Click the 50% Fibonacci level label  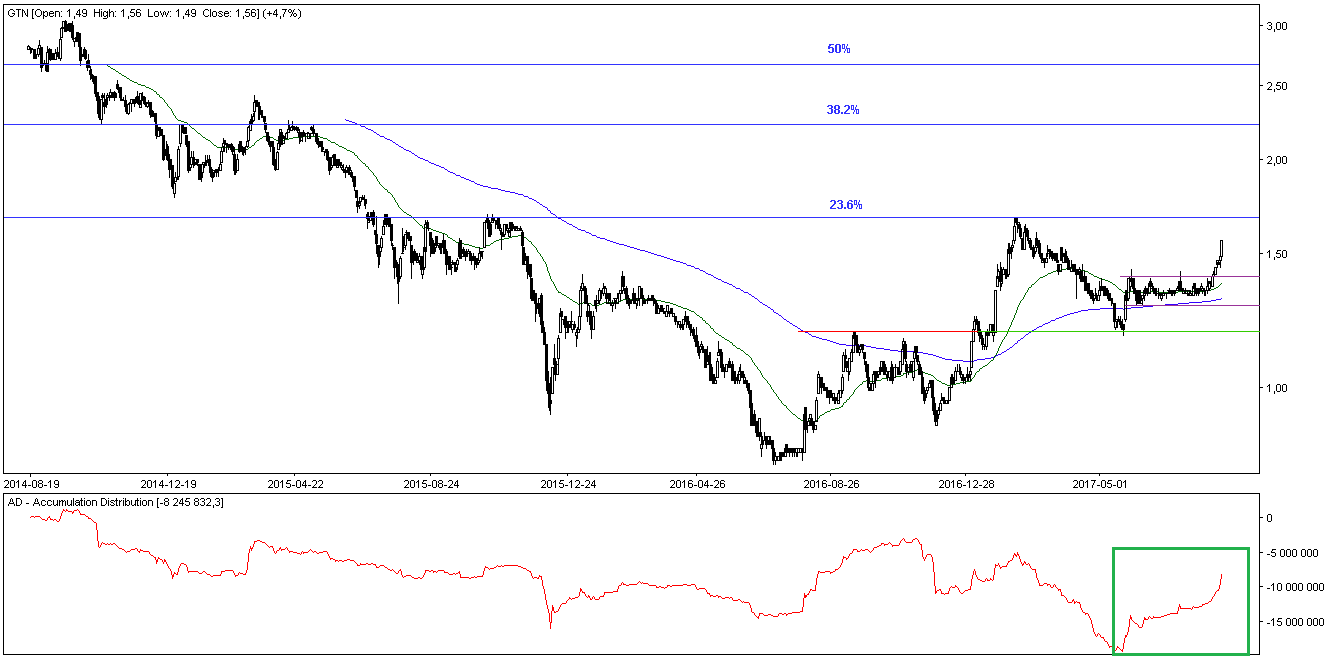pyautogui.click(x=839, y=49)
